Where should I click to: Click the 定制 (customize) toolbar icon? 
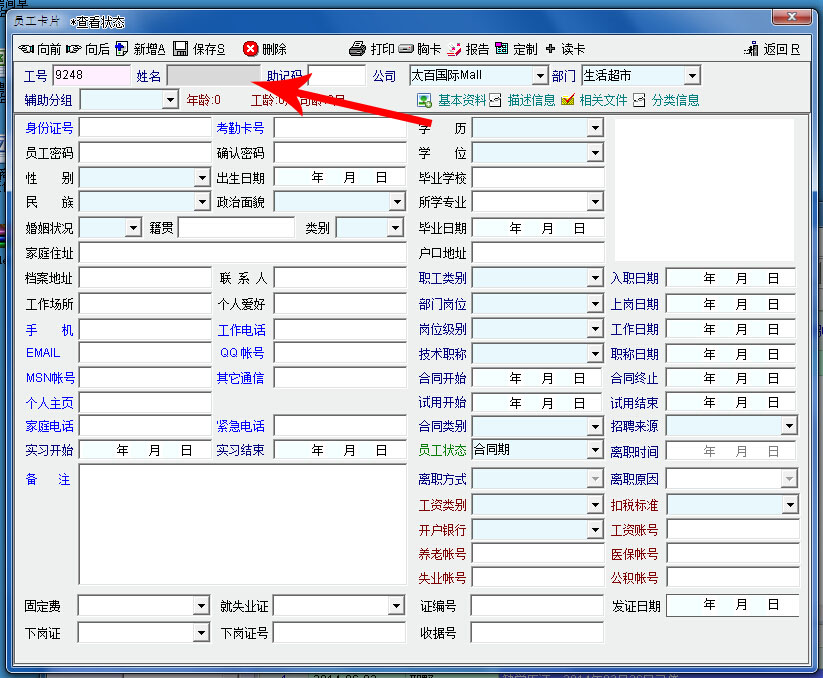click(502, 49)
